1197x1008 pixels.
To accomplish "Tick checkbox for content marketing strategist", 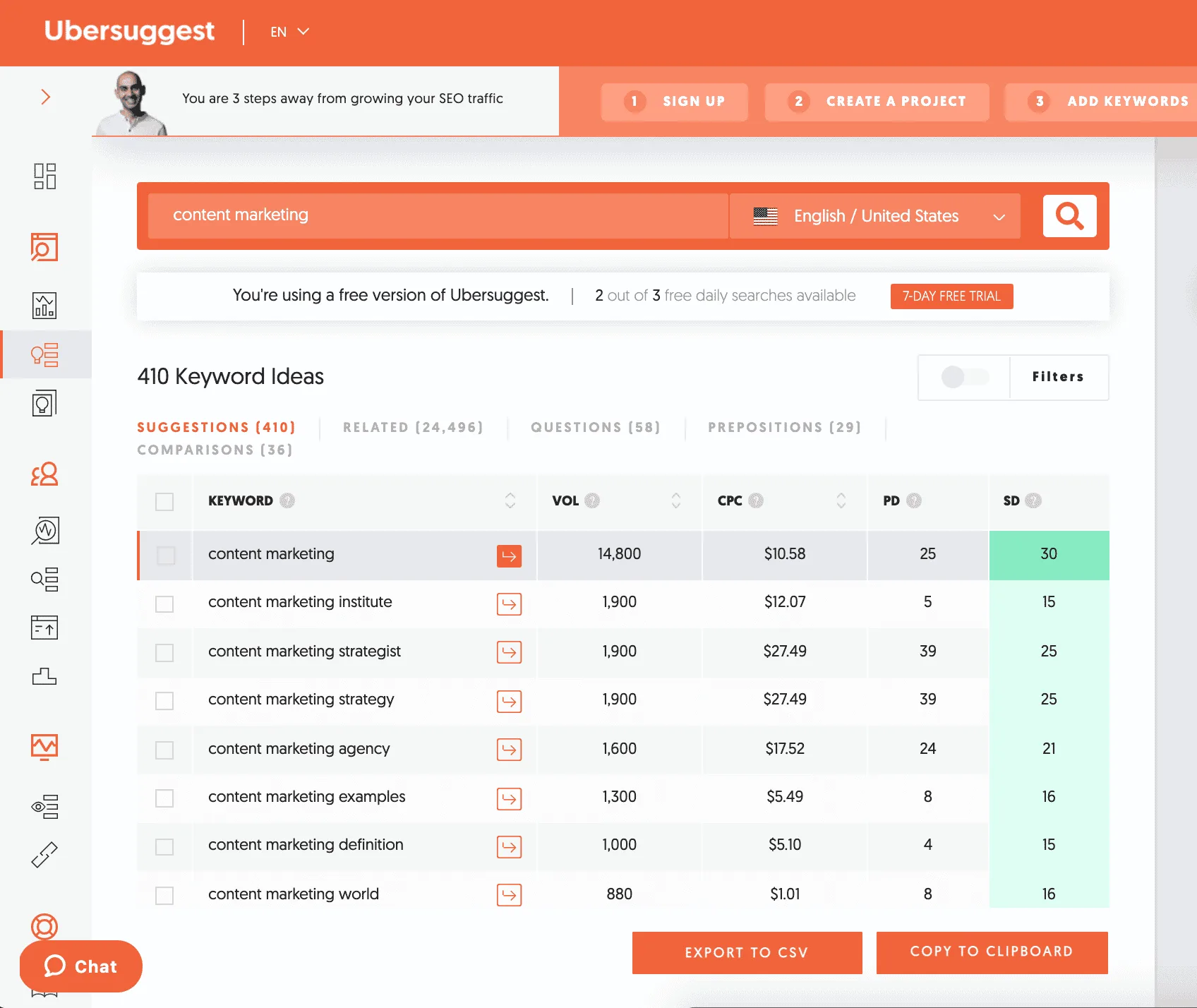I will (164, 653).
